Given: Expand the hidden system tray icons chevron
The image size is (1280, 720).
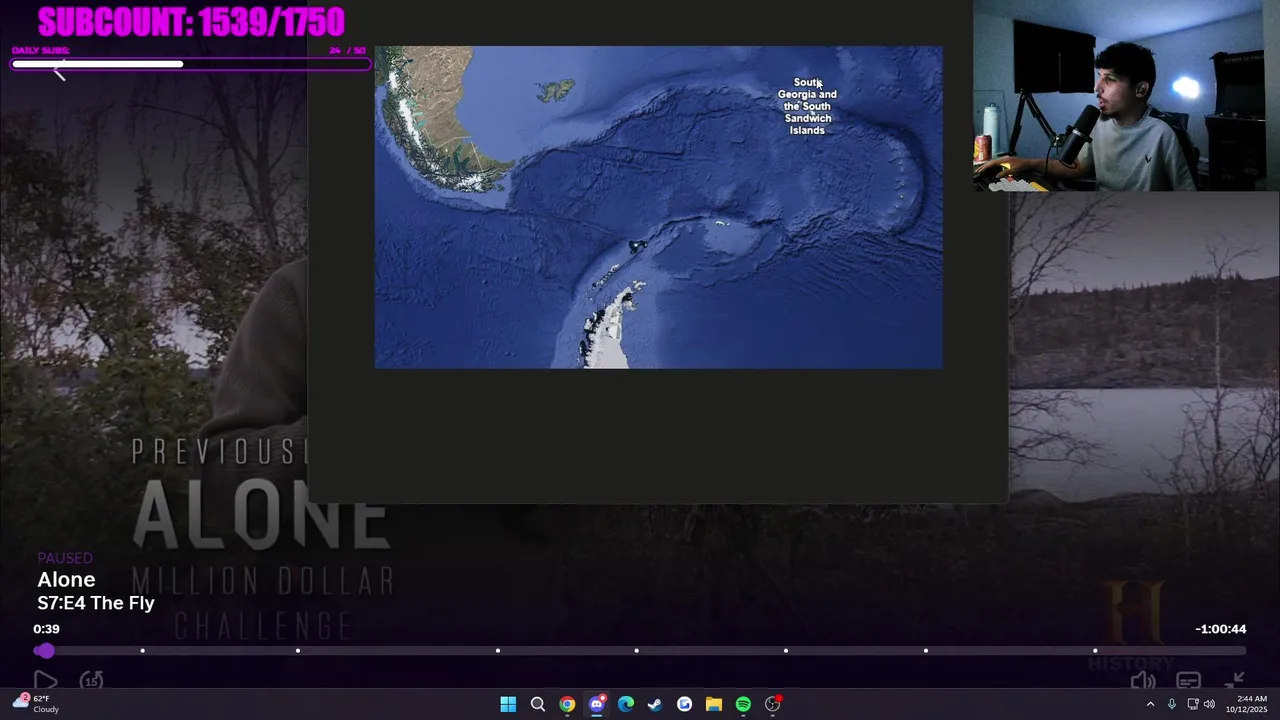Looking at the screenshot, I should (1150, 704).
